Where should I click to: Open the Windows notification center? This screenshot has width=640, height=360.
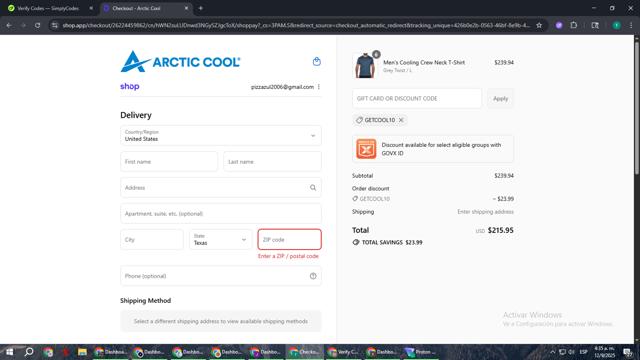pyautogui.click(x=628, y=352)
